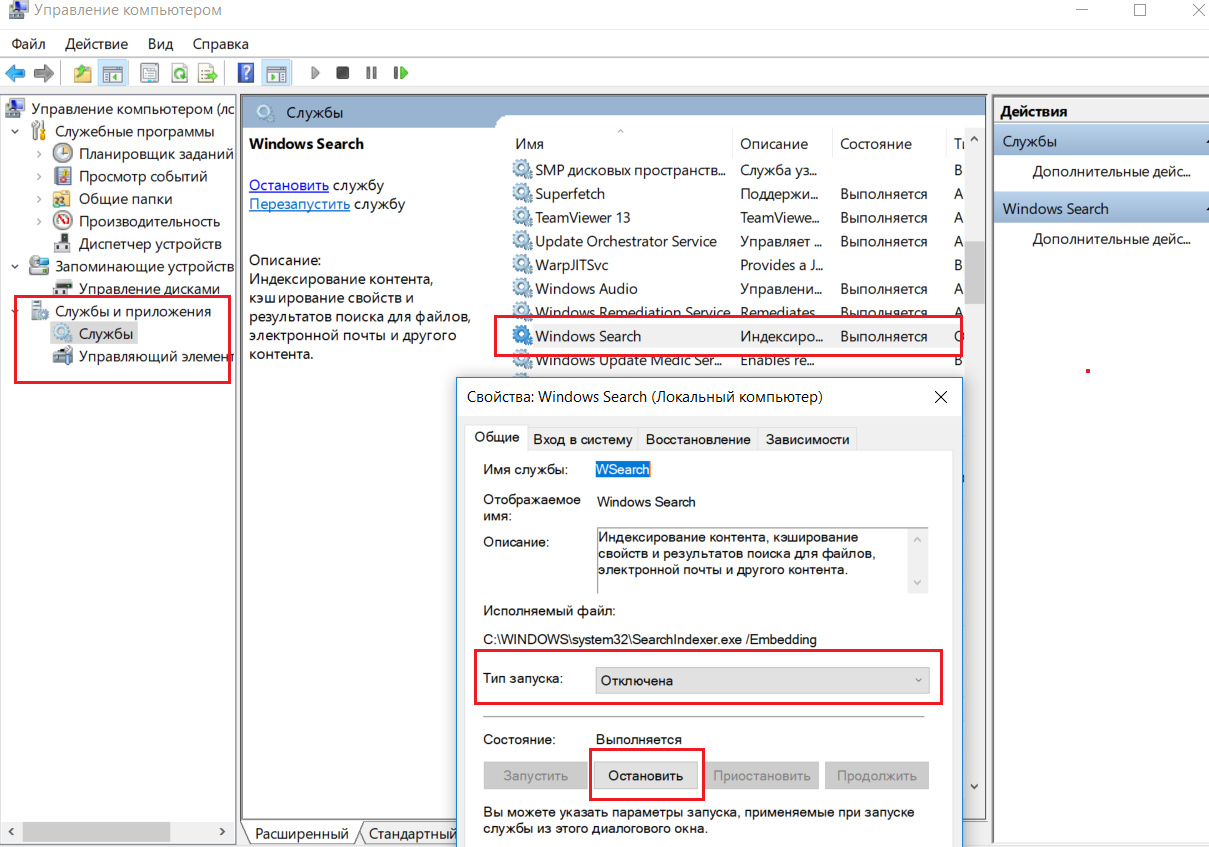
Task: Click the gray Forward arrow in toolbar
Action: (43, 73)
